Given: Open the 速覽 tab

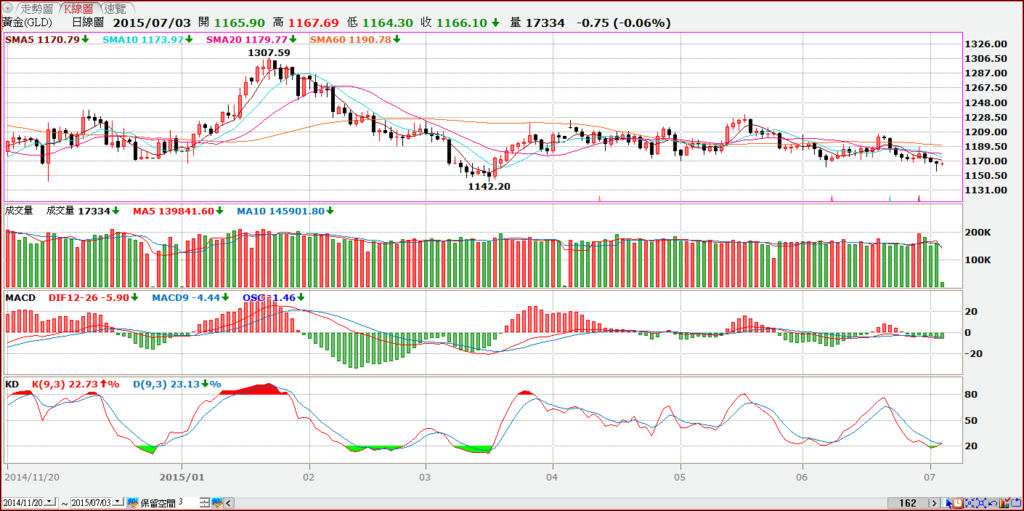Looking at the screenshot, I should click(x=115, y=8).
